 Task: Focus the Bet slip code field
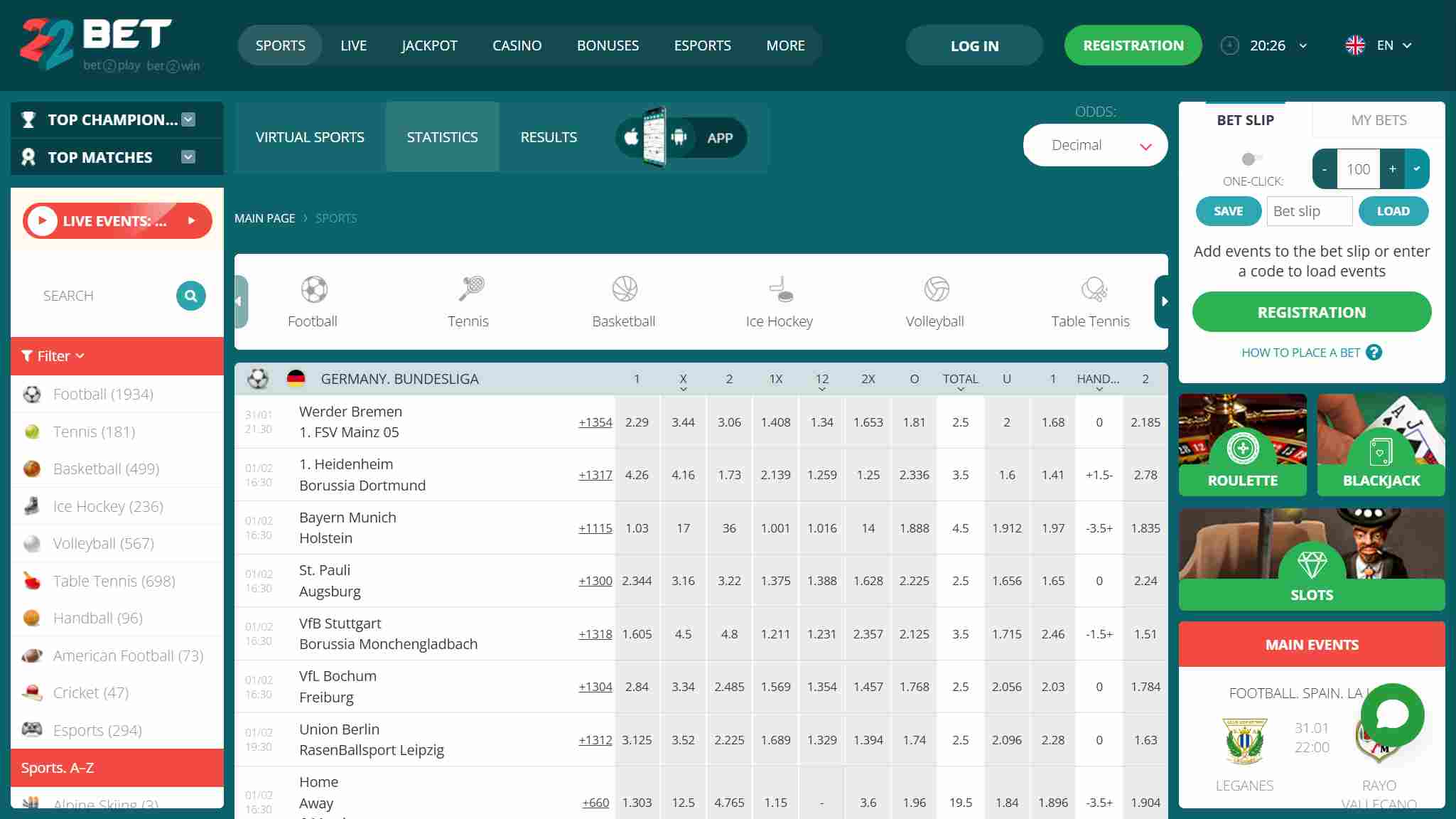coord(1310,211)
